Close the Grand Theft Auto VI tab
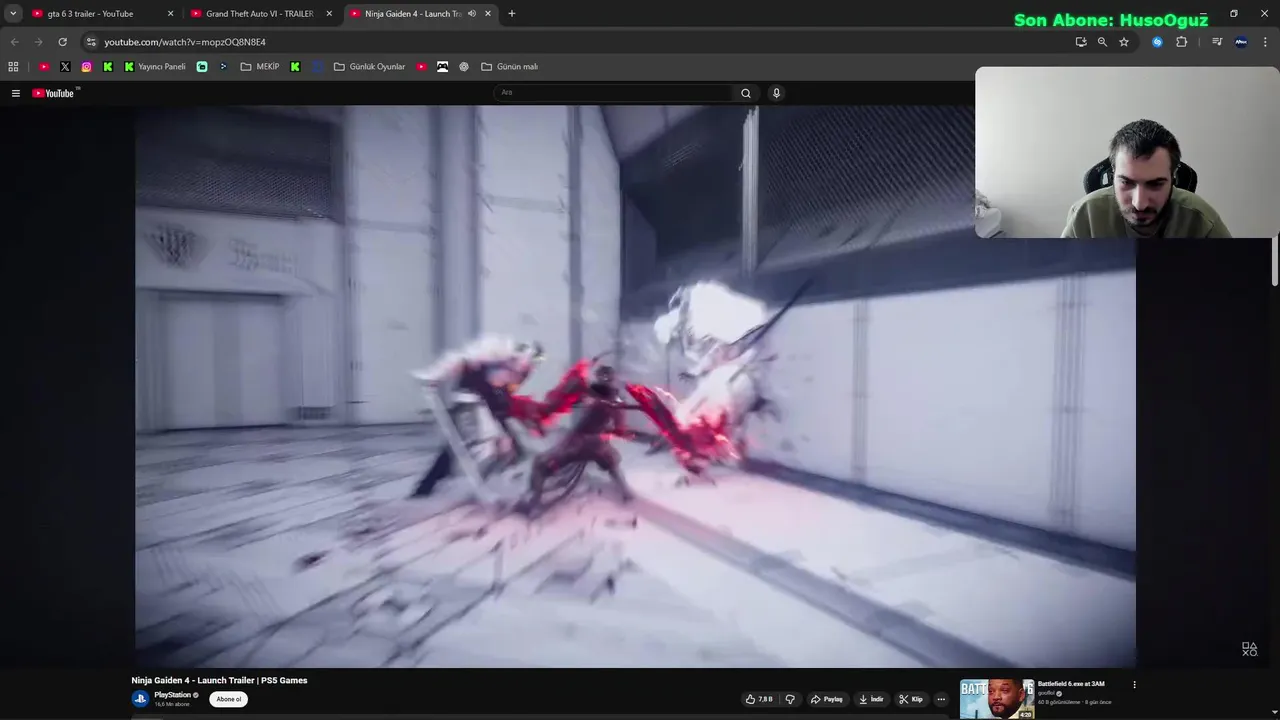Image resolution: width=1280 pixels, height=720 pixels. 329,14
